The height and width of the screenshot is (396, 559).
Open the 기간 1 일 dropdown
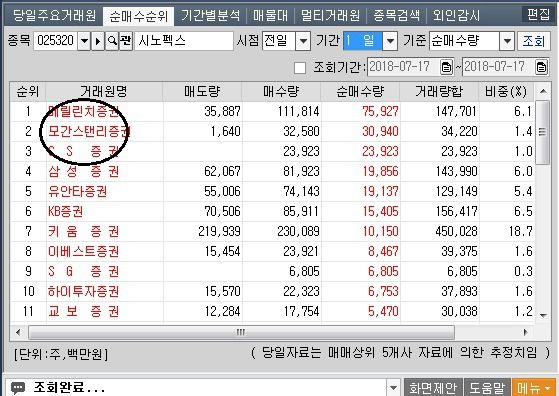[x=390, y=41]
